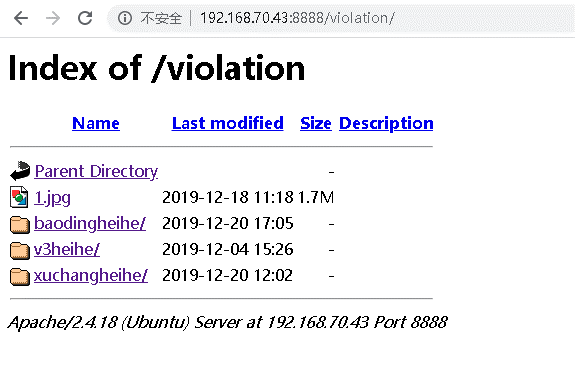Image resolution: width=575 pixels, height=377 pixels.
Task: Open the baodingheihe/ directory link
Action: (x=90, y=224)
